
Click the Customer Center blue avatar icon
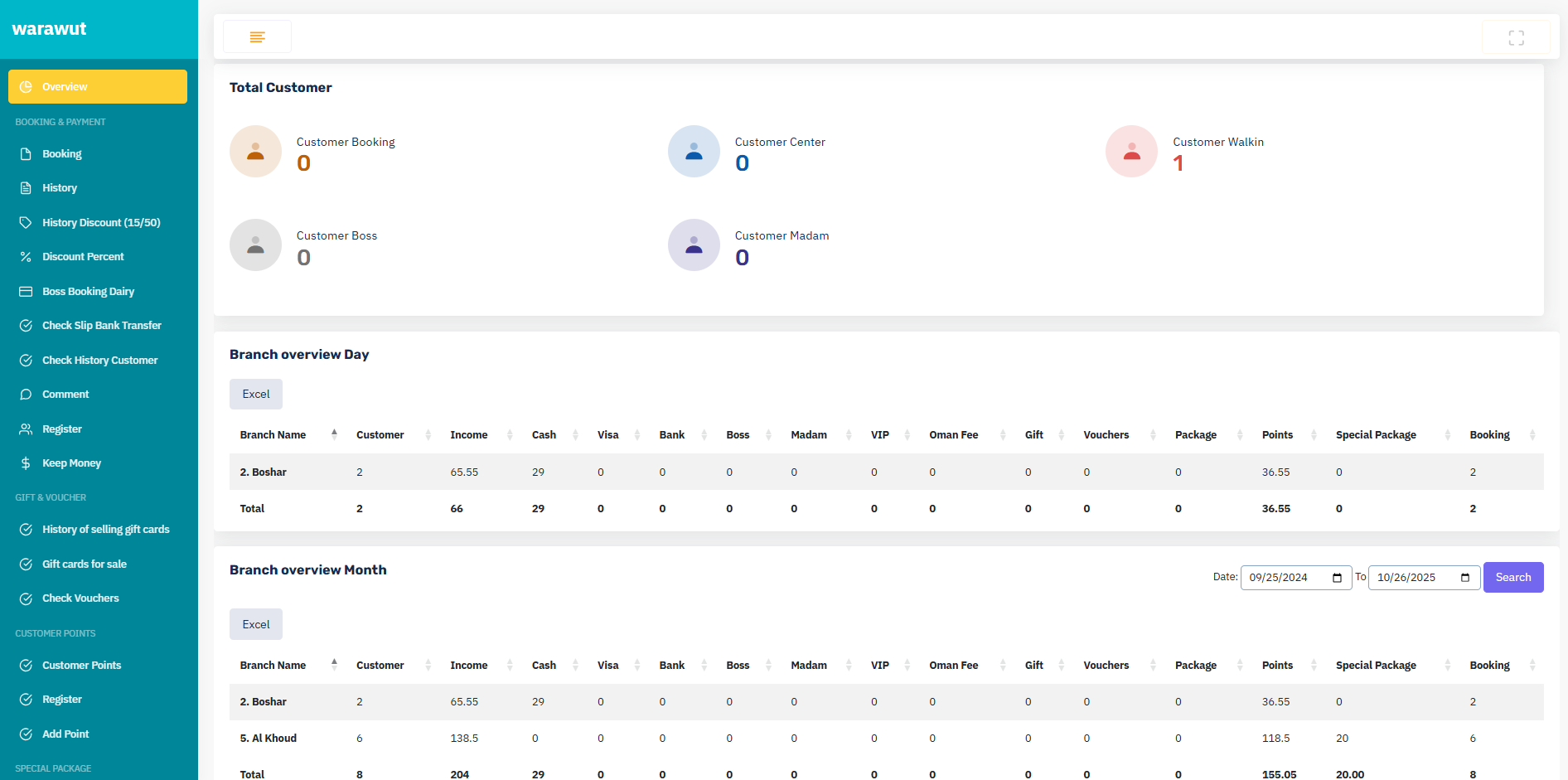coord(694,152)
